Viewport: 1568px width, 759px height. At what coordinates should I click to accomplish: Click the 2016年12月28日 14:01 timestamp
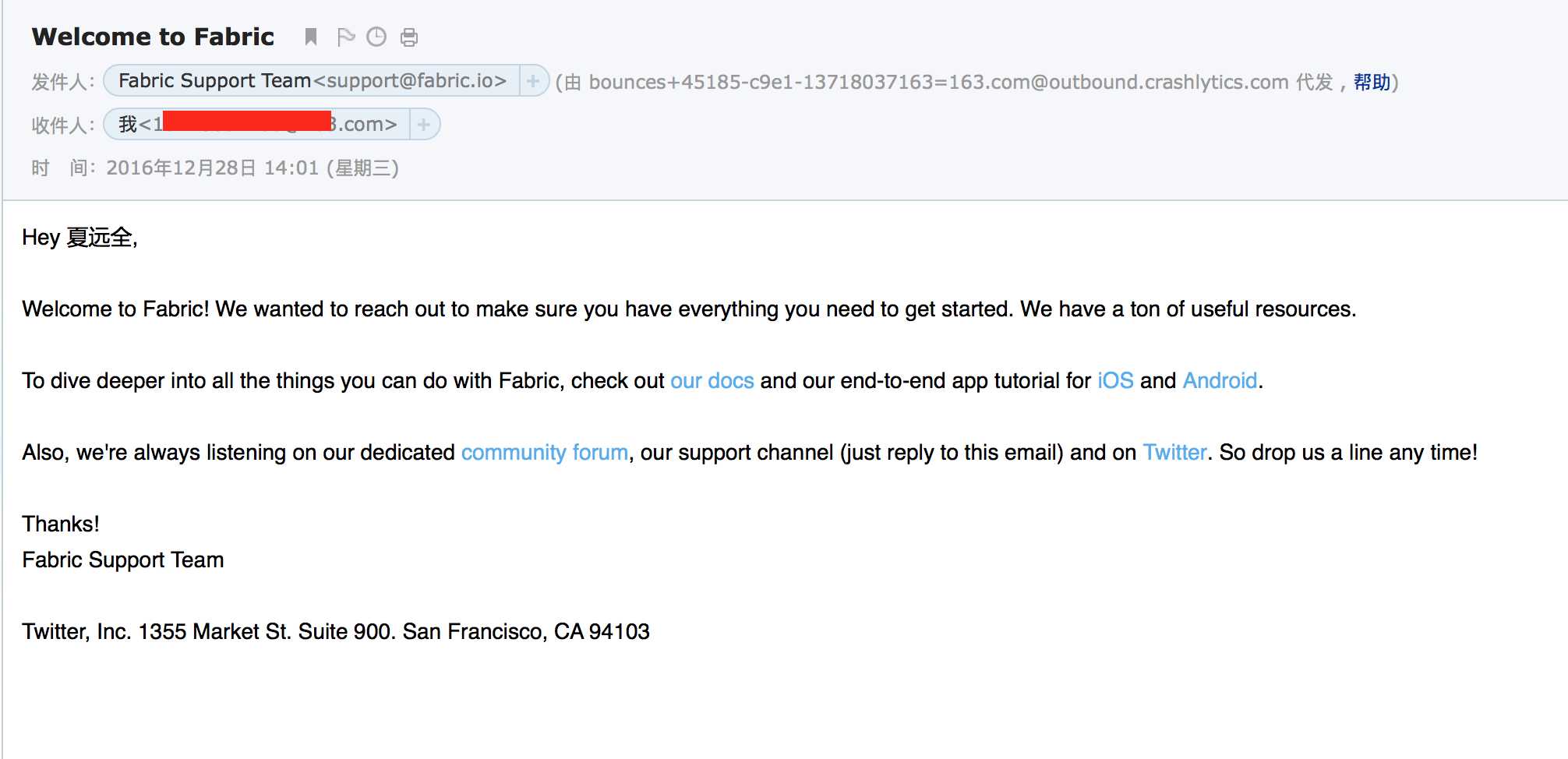point(213,168)
